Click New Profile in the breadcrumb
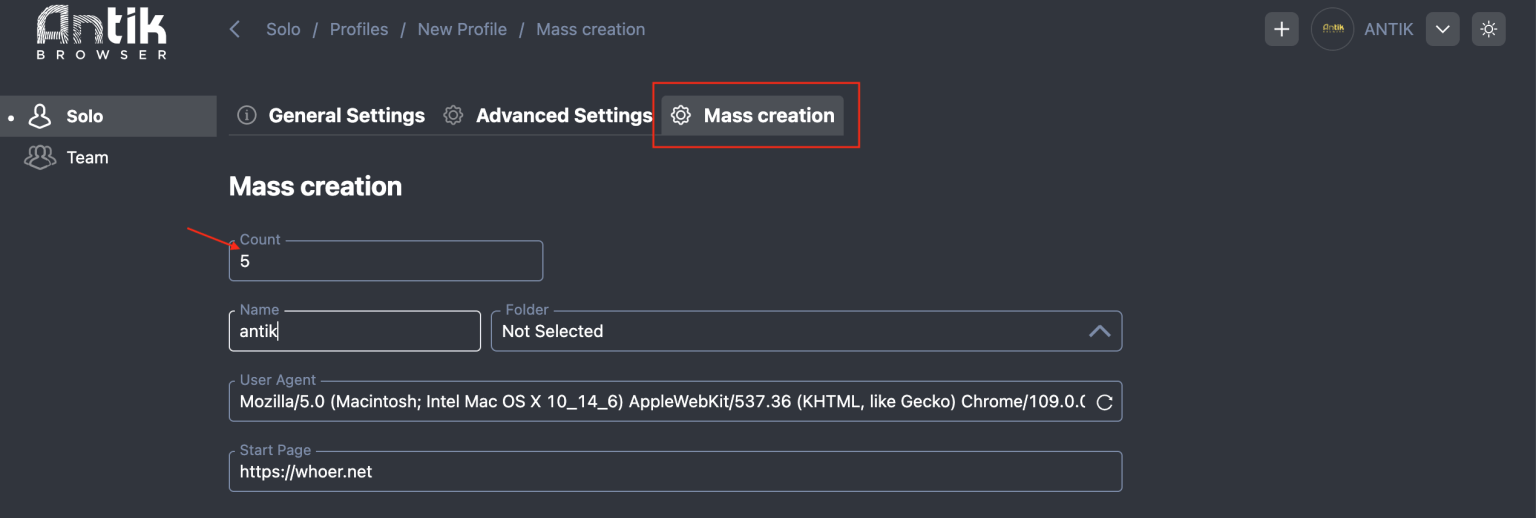 pyautogui.click(x=462, y=29)
